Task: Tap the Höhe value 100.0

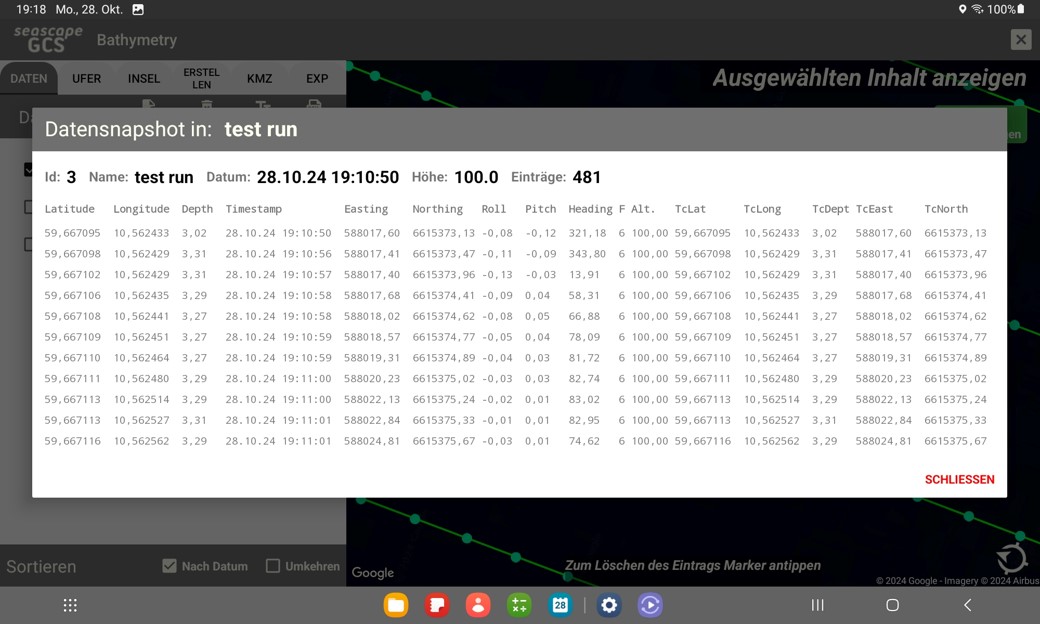Action: click(x=476, y=177)
